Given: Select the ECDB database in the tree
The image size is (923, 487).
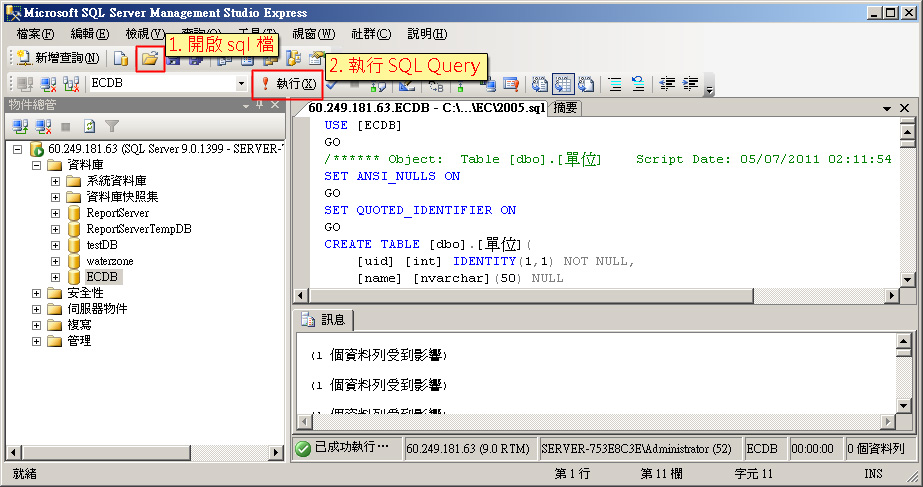Looking at the screenshot, I should pyautogui.click(x=102, y=277).
